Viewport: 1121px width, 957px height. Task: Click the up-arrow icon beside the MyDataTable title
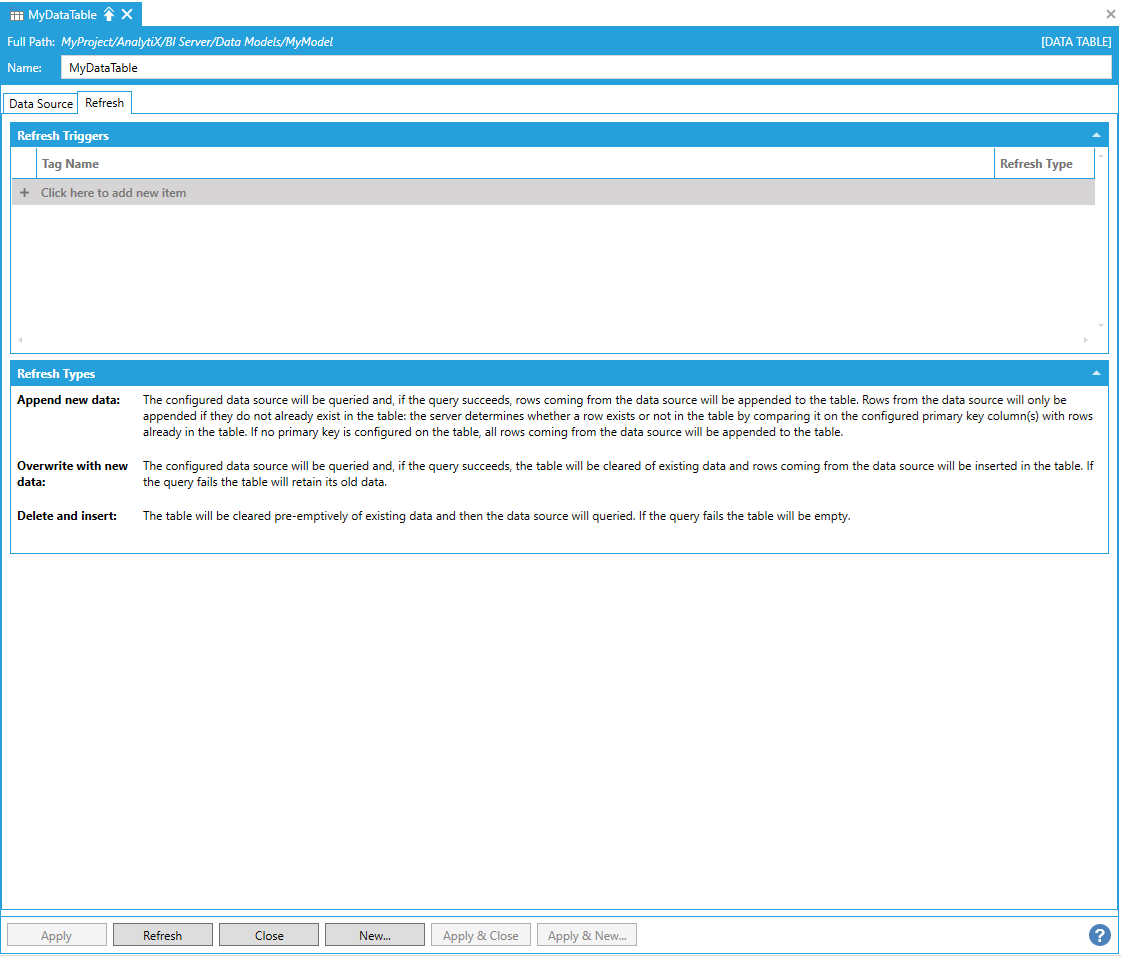109,14
